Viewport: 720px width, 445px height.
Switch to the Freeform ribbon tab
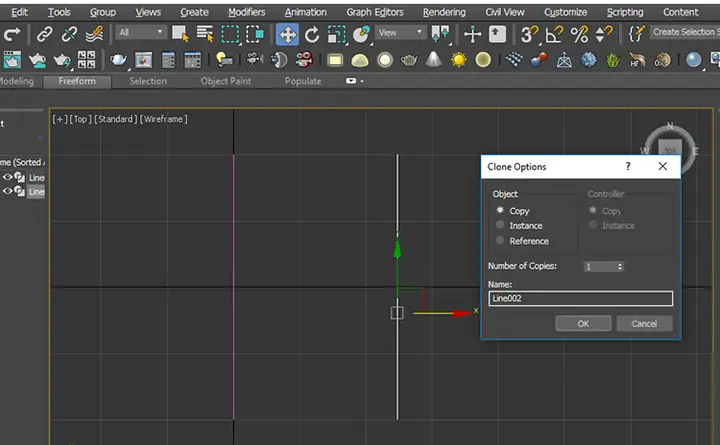77,81
